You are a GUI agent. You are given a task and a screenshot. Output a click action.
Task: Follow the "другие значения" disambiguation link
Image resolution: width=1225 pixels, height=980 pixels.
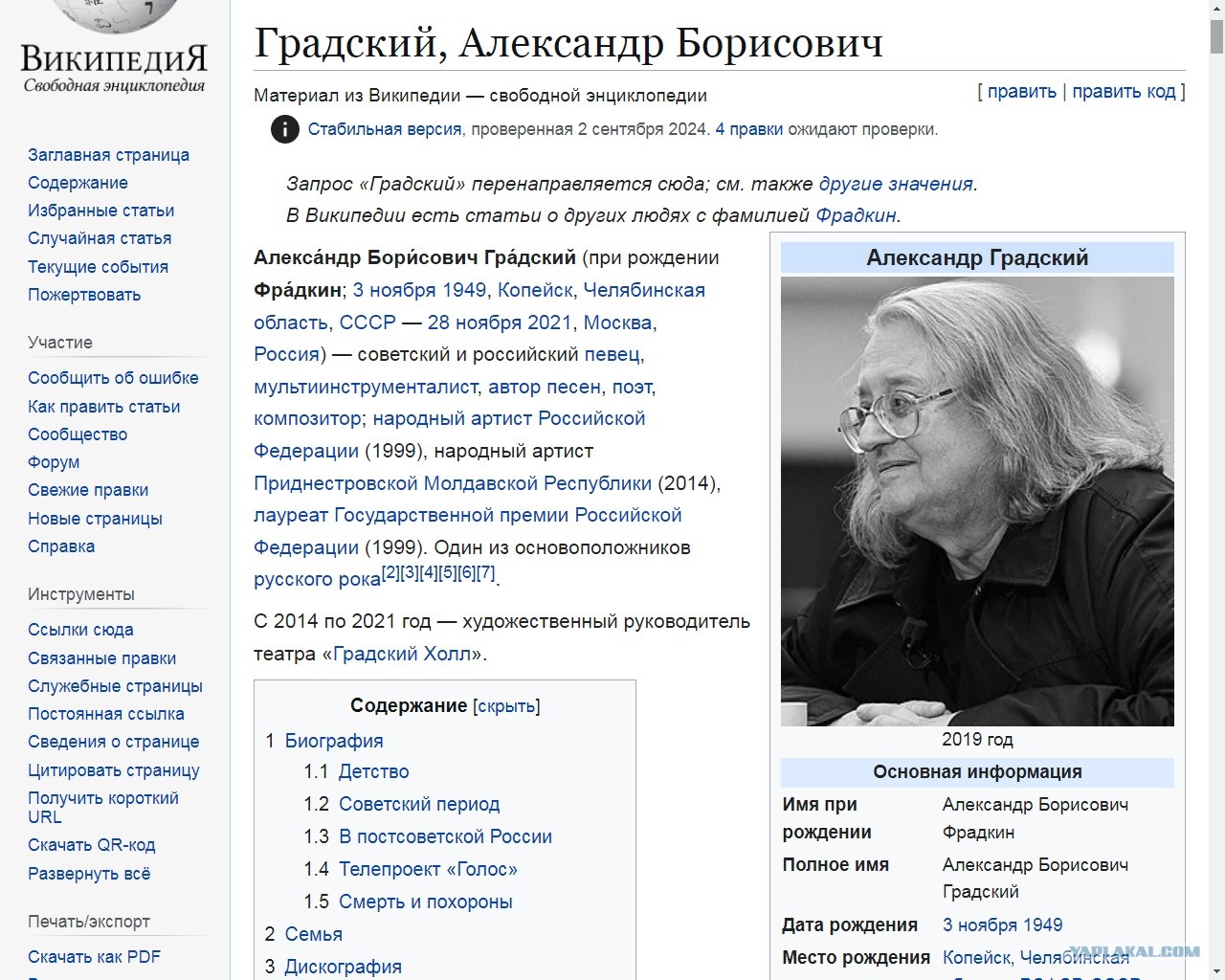[896, 184]
